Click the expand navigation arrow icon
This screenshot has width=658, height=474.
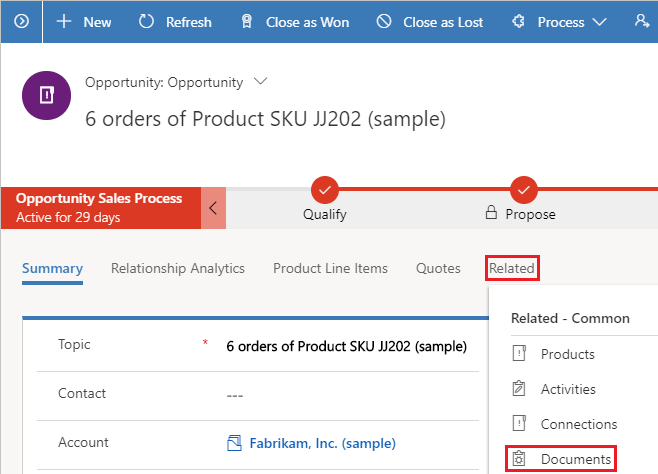coord(21,21)
